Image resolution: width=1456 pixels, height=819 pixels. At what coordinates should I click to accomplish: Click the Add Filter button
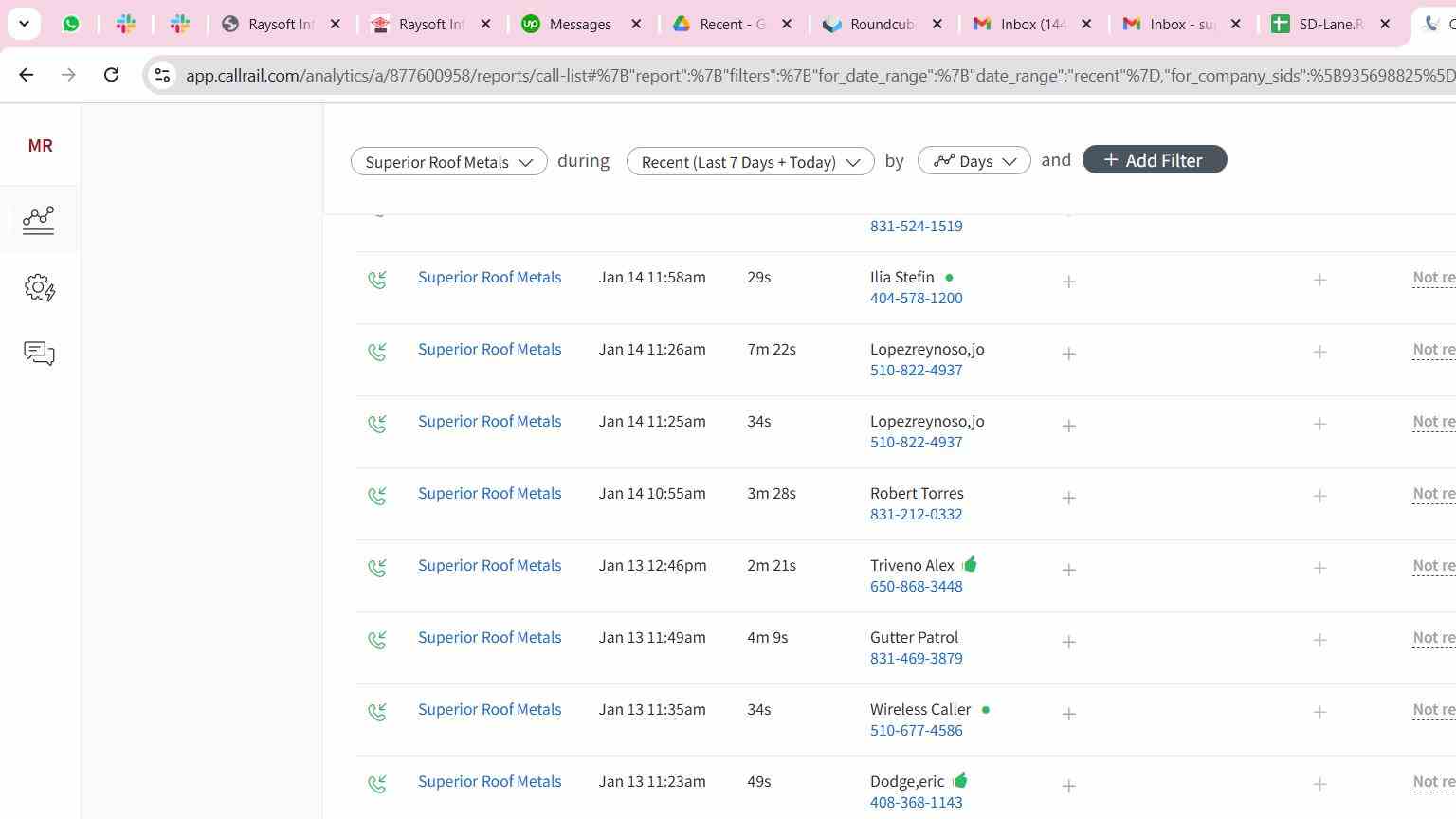[x=1155, y=160]
